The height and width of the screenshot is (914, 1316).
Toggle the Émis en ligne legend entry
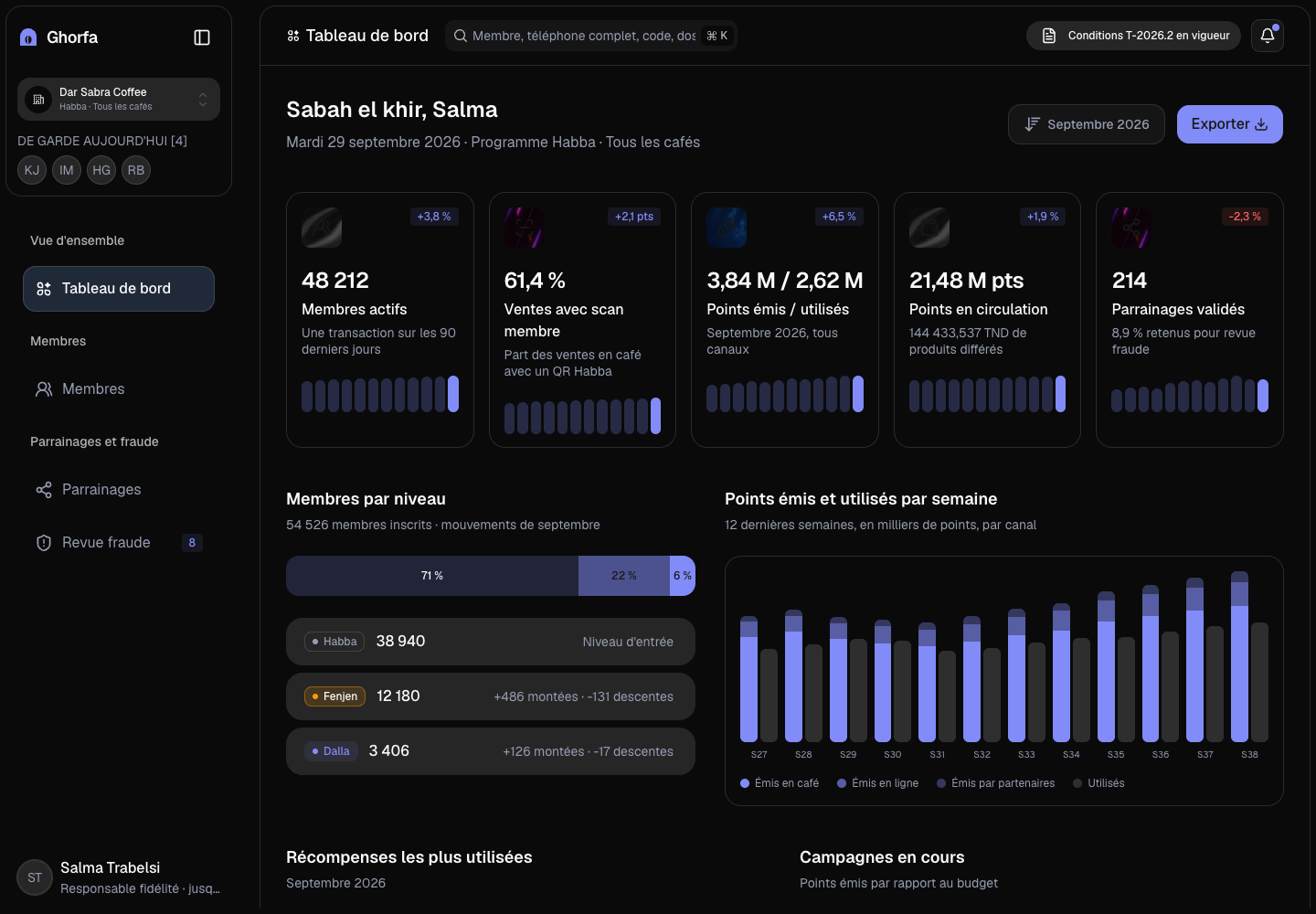coord(877,783)
